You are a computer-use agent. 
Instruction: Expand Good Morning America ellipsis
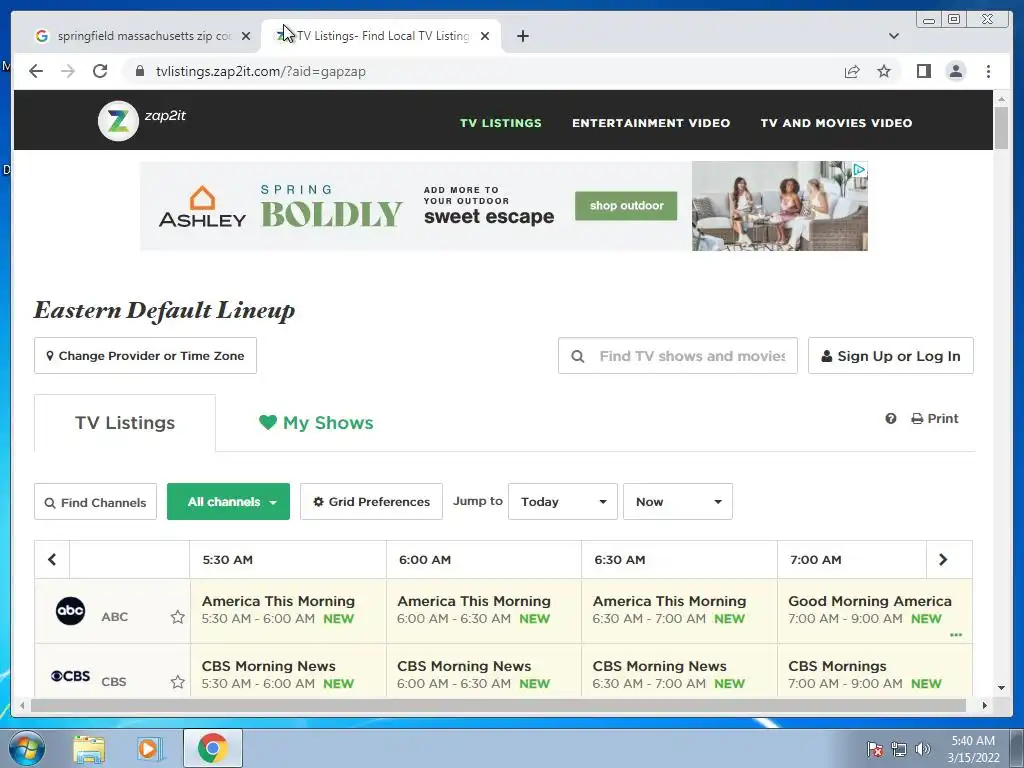[x=956, y=635]
